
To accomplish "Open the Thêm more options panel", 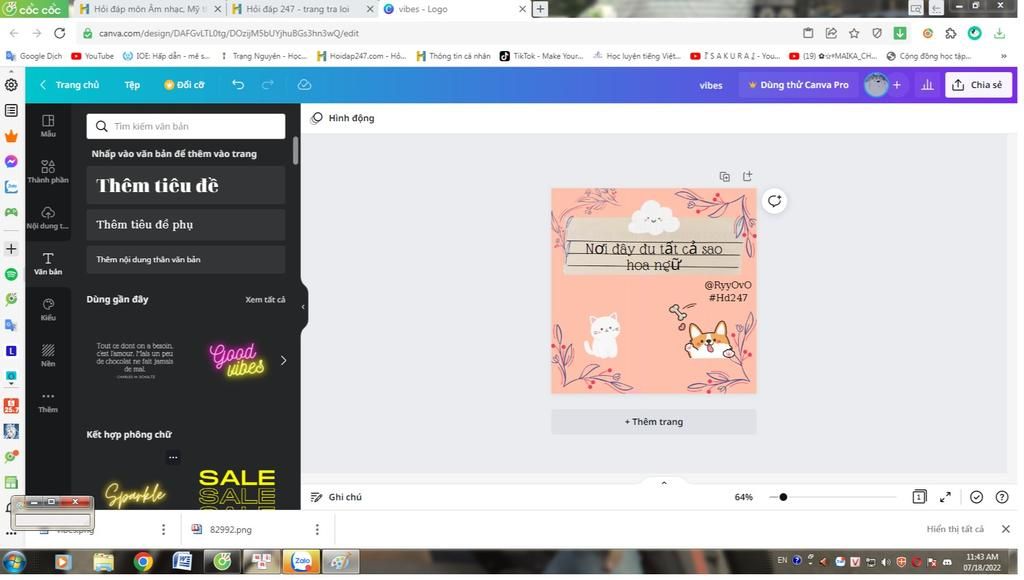I will [x=48, y=401].
